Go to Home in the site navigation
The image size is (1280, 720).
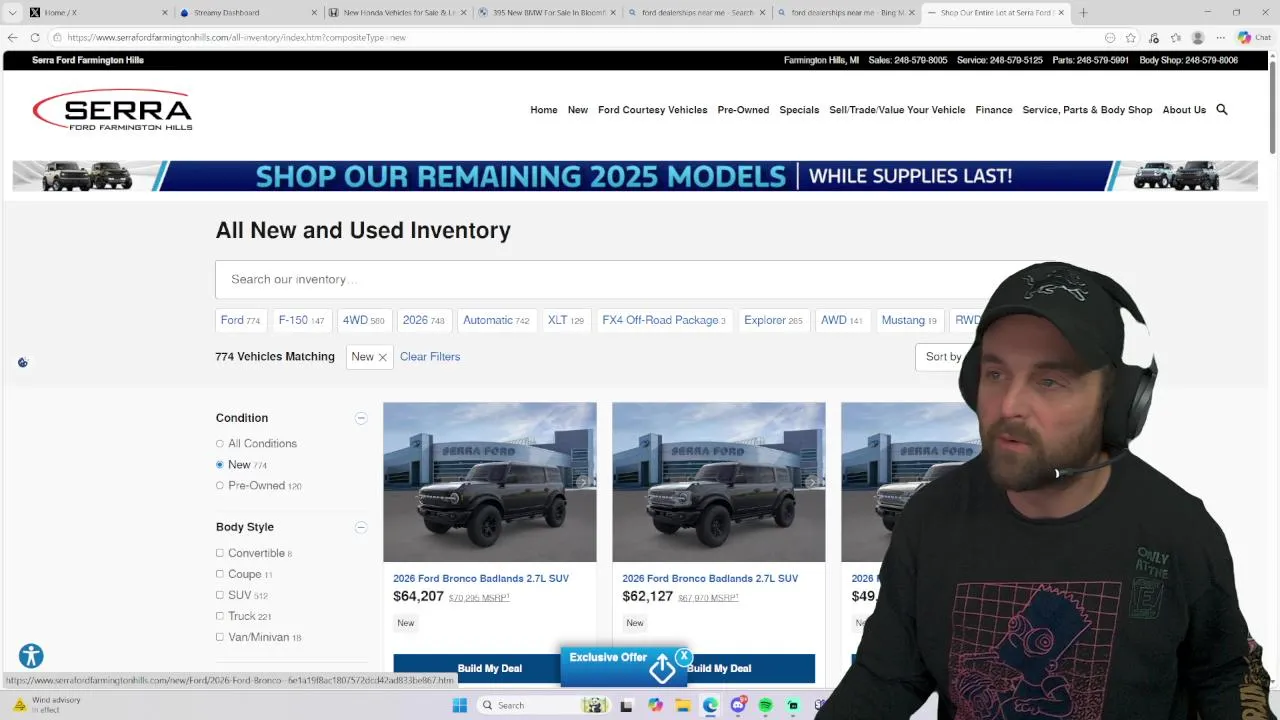pyautogui.click(x=544, y=110)
